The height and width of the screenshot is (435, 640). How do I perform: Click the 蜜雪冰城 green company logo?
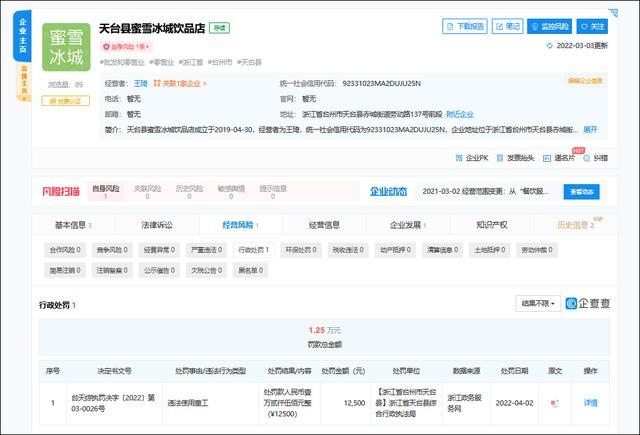tap(66, 47)
